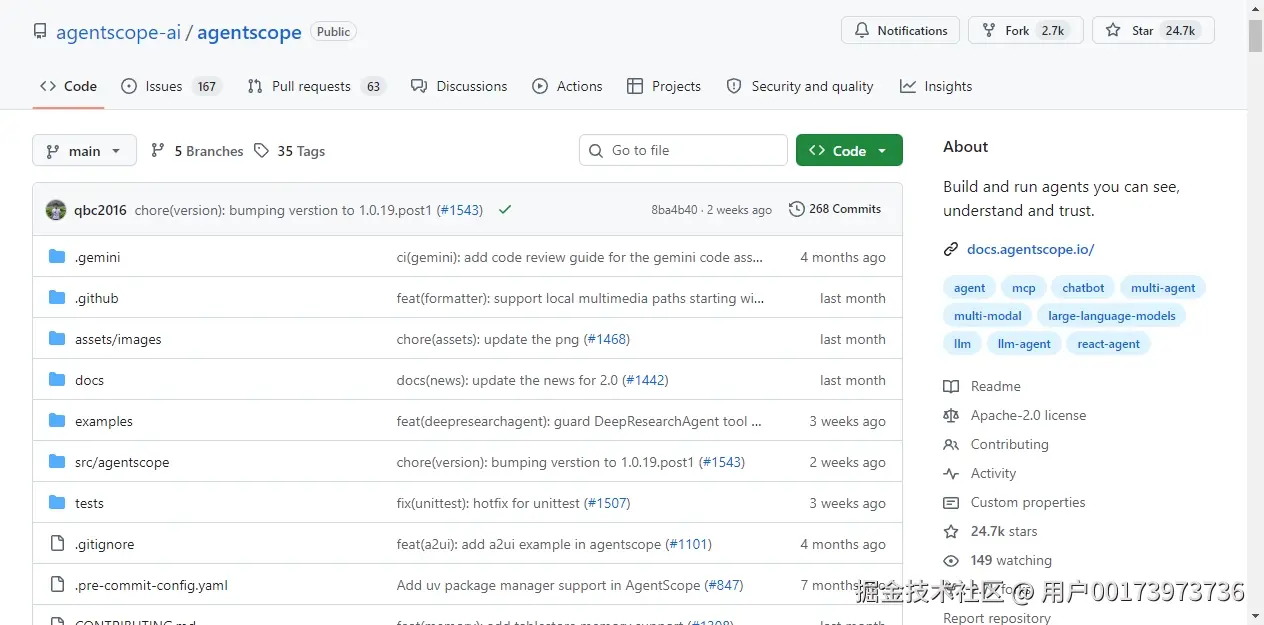
Task: Select the react-agent topic tag
Action: pos(1109,344)
